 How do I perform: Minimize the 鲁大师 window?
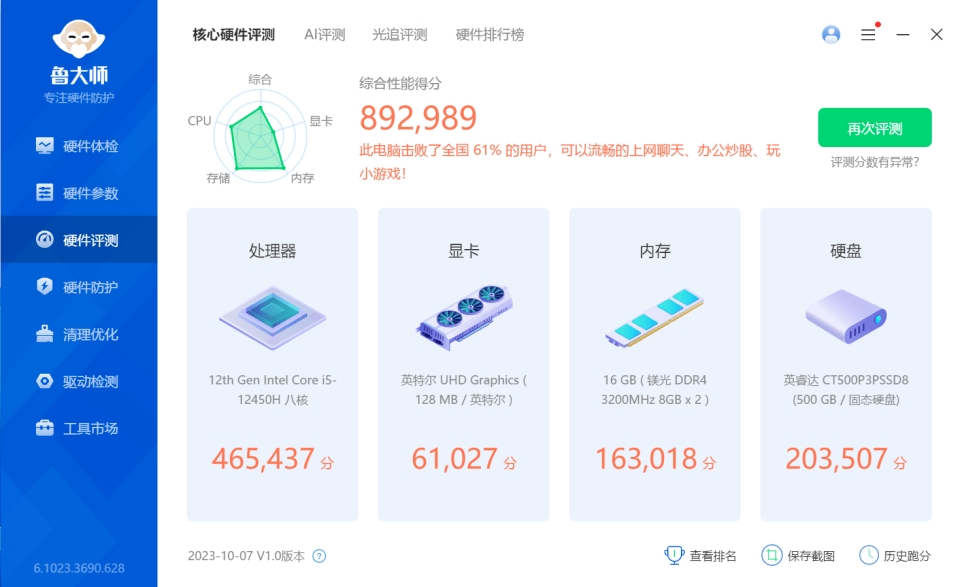tap(902, 35)
